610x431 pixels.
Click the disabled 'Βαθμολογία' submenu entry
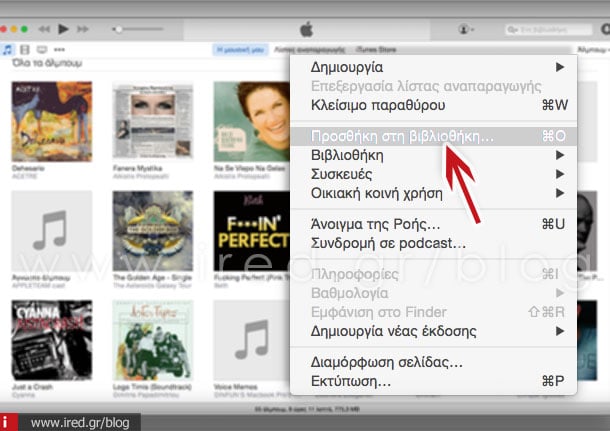click(x=433, y=293)
